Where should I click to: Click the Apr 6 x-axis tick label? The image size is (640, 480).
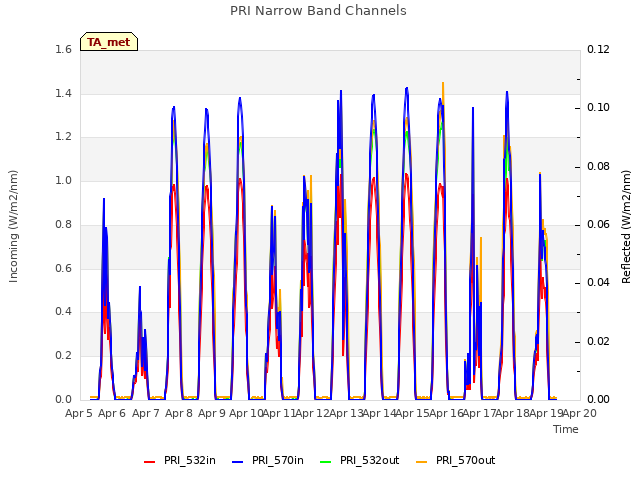click(112, 413)
